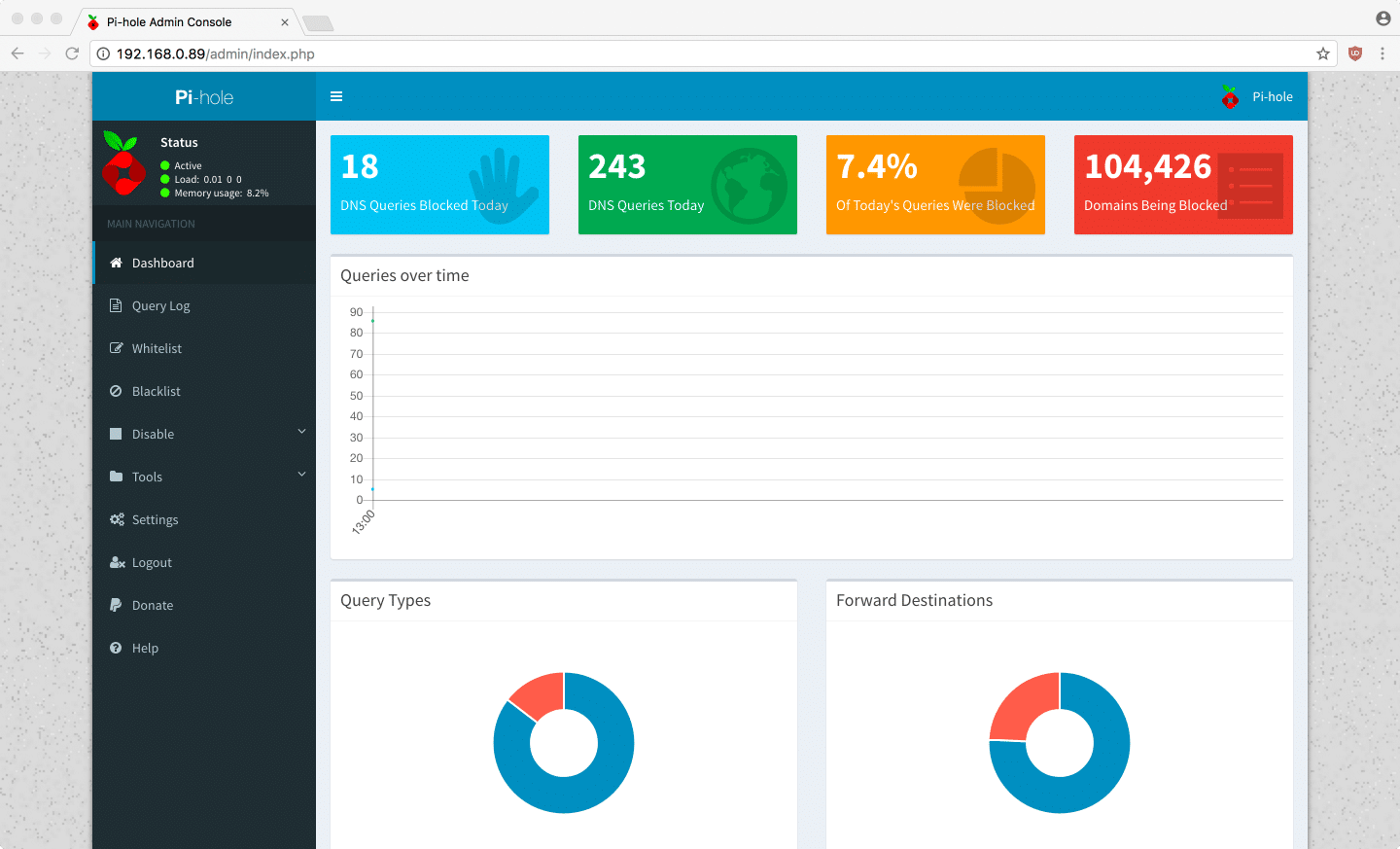Viewport: 1400px width, 849px height.
Task: Click the Pi-hole logo icon in top-right header
Action: tap(1230, 96)
